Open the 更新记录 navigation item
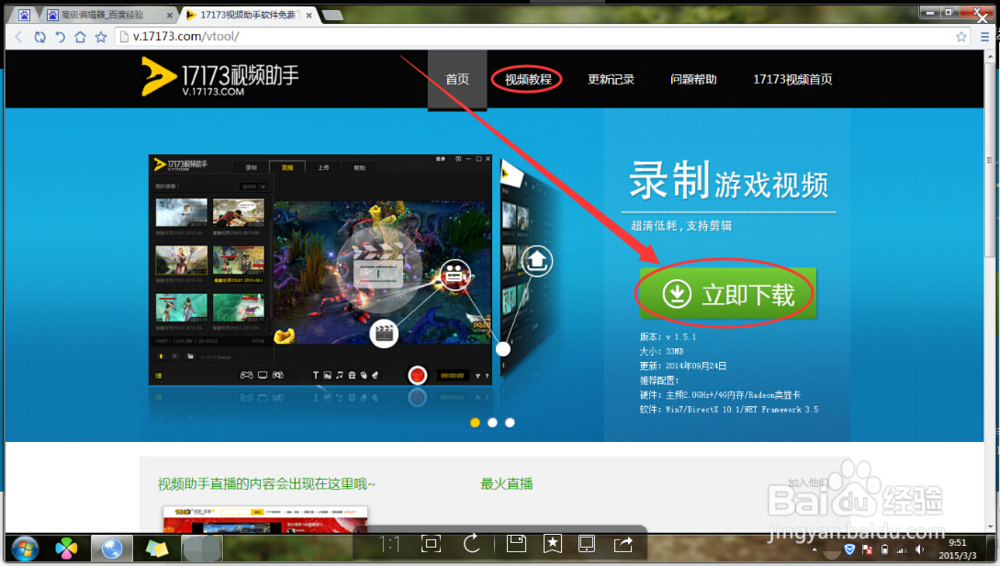Viewport: 1000px width, 566px height. 610,79
